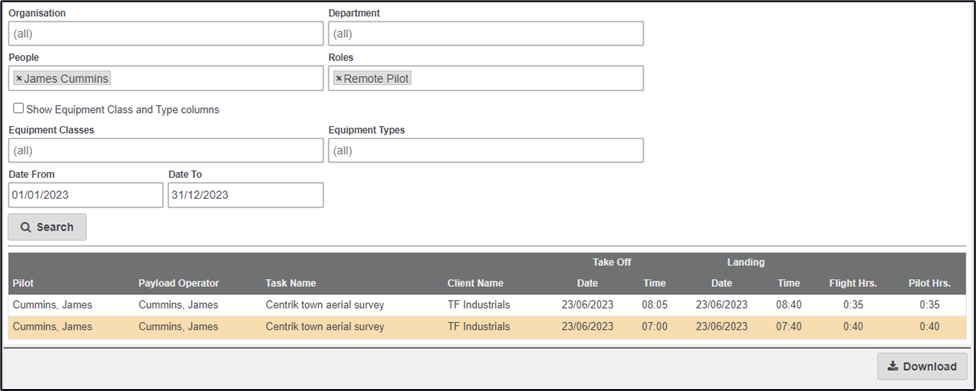This screenshot has height=391, width=976.
Task: Open the Department dropdown field
Action: [486, 34]
